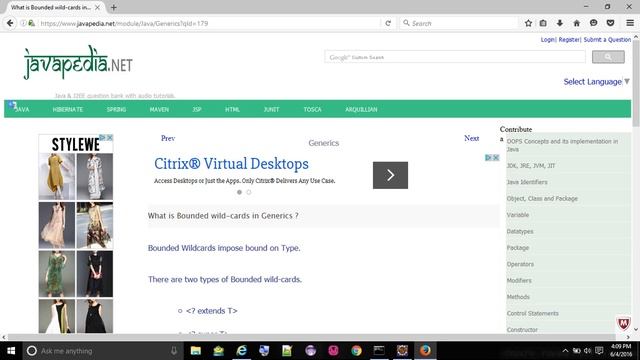Open the JAVA menu item
Screen dimensions: 640x360
click(21, 109)
